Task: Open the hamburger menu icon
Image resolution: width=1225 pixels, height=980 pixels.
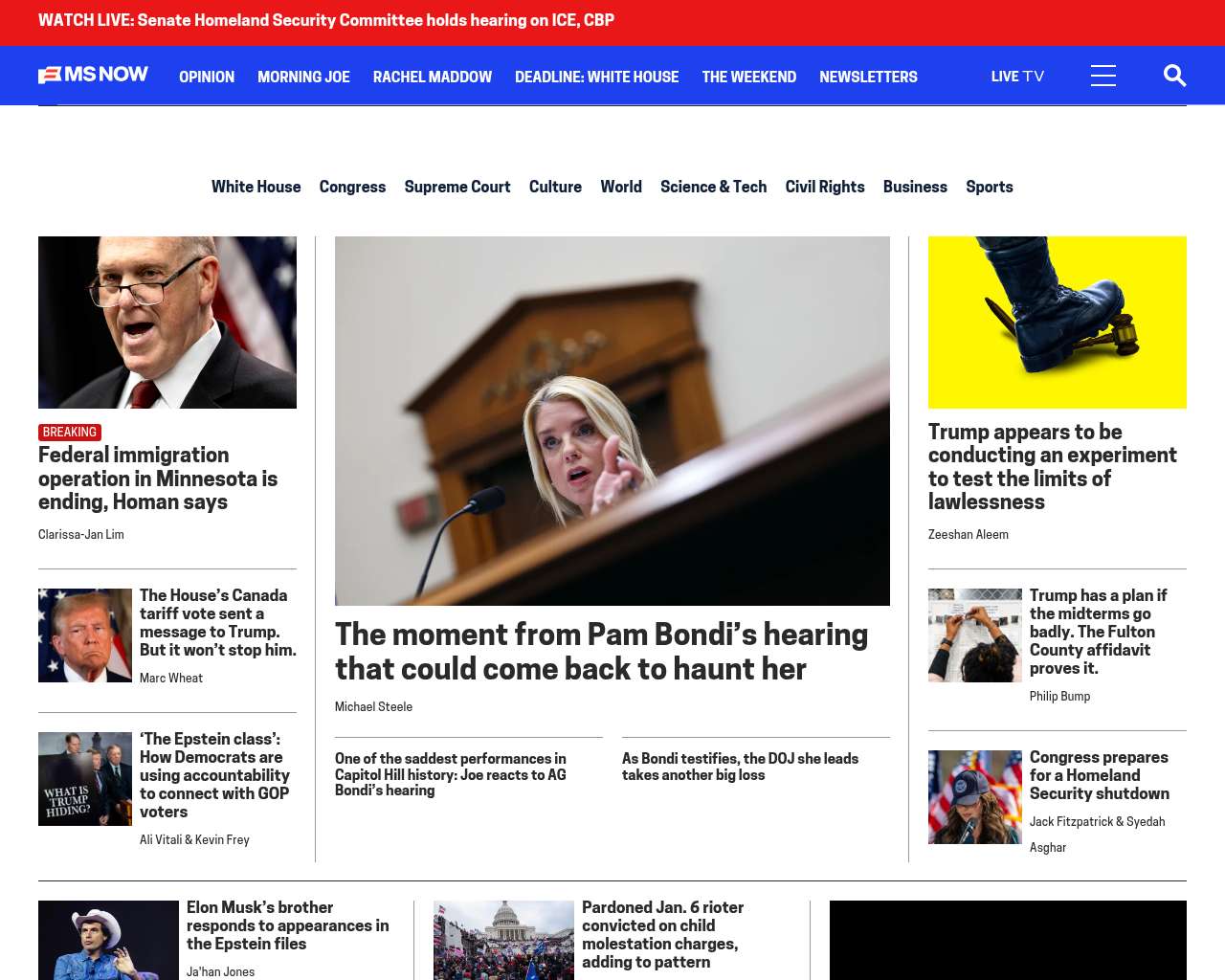Action: (x=1103, y=76)
